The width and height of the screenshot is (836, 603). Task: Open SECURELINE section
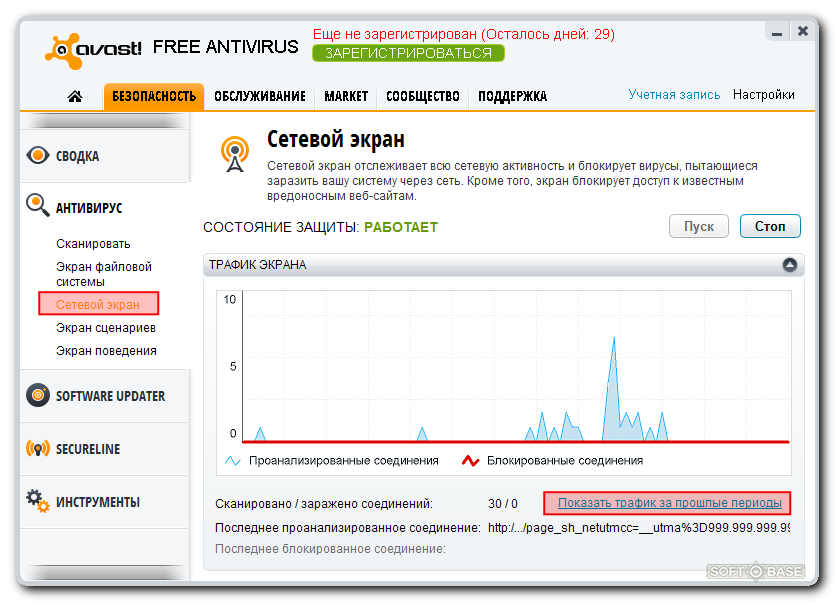(x=104, y=449)
